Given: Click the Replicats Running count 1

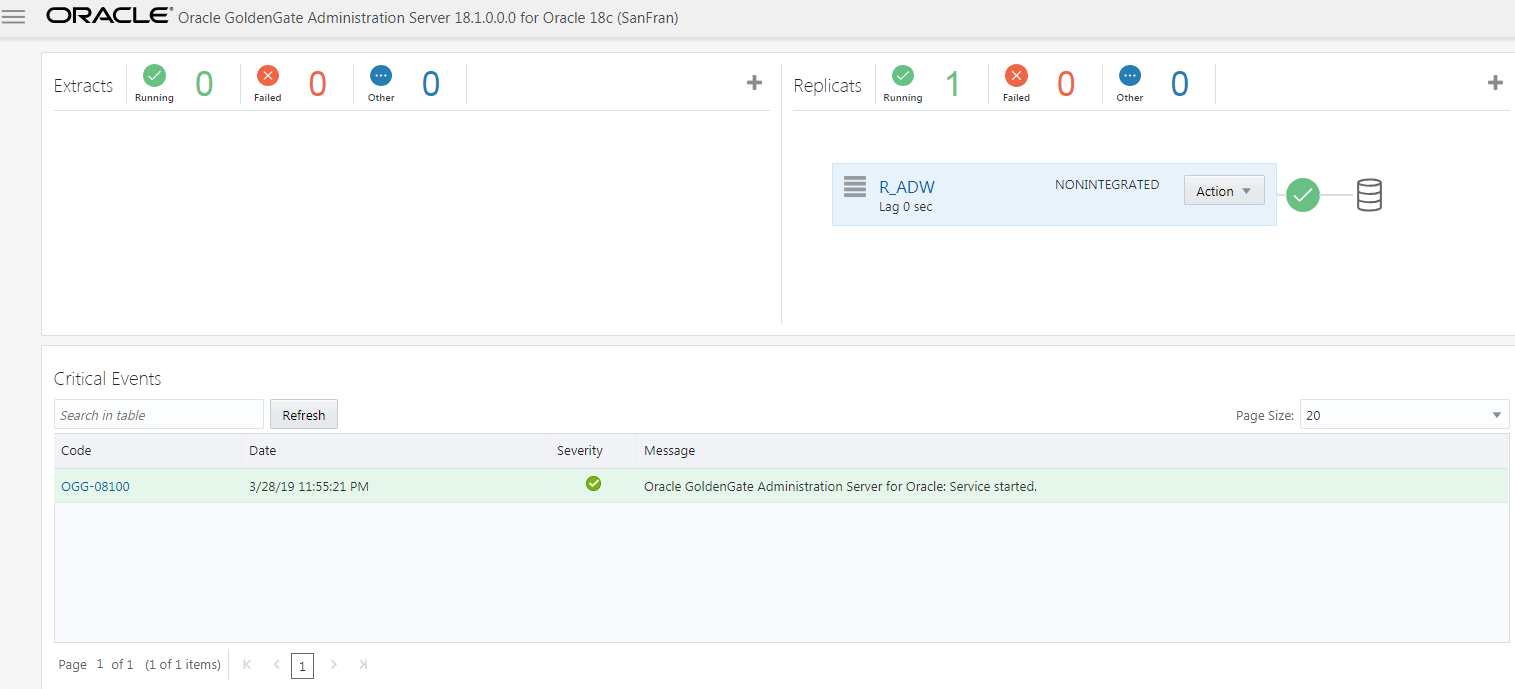Looking at the screenshot, I should (x=953, y=84).
